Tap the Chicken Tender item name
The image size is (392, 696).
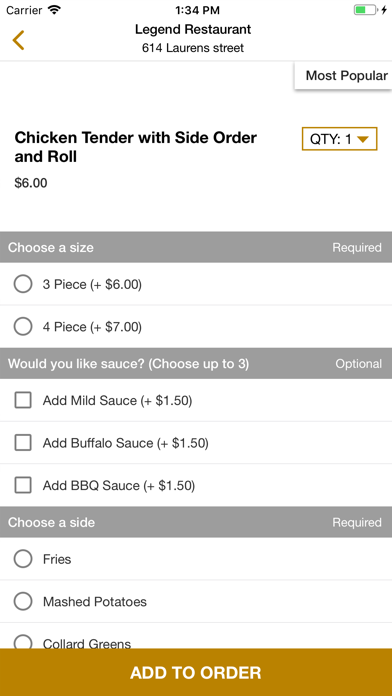pos(136,147)
